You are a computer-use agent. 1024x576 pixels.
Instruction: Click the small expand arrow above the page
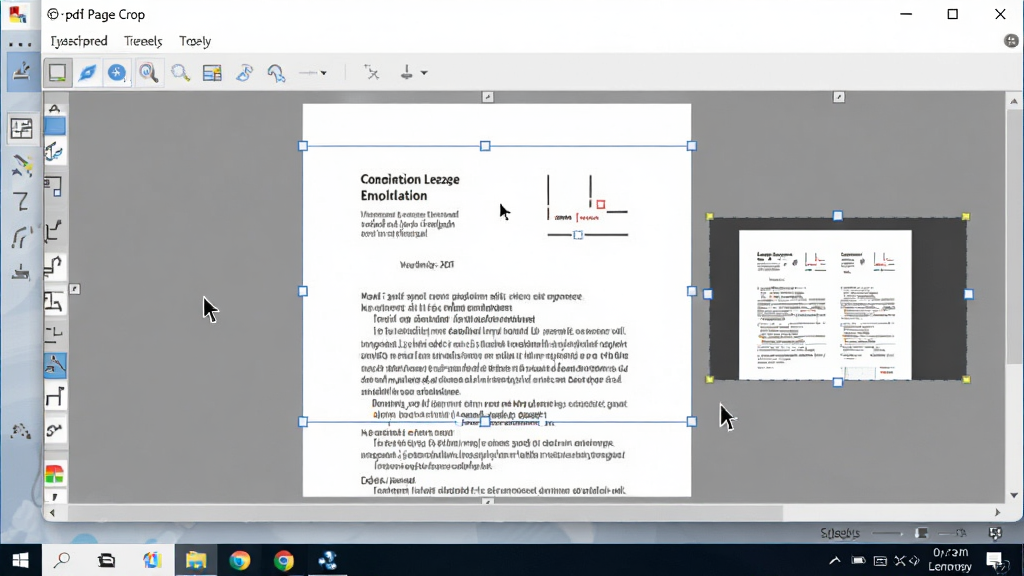[488, 97]
